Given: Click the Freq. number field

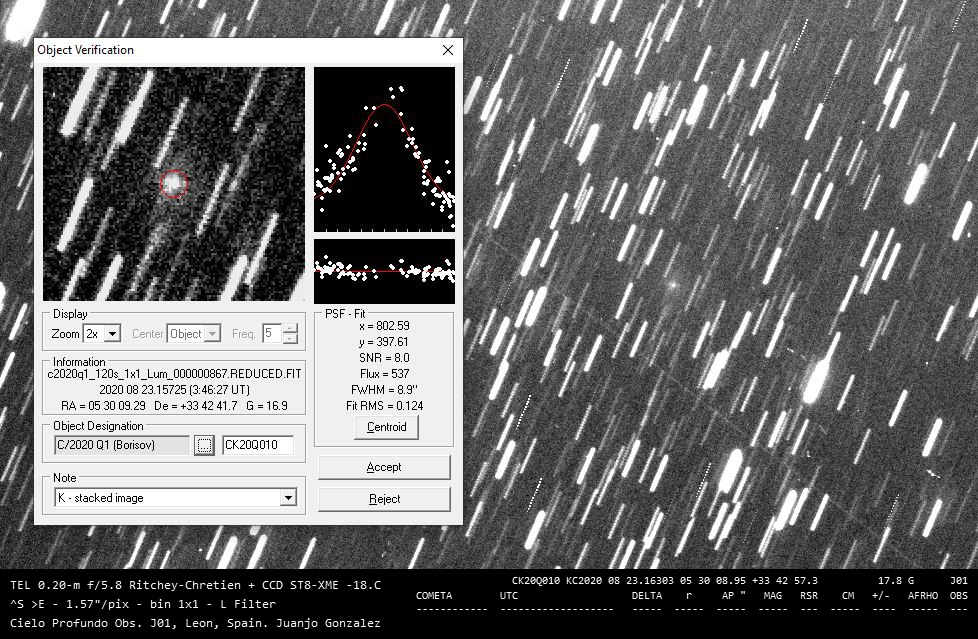Looking at the screenshot, I should click(x=271, y=334).
